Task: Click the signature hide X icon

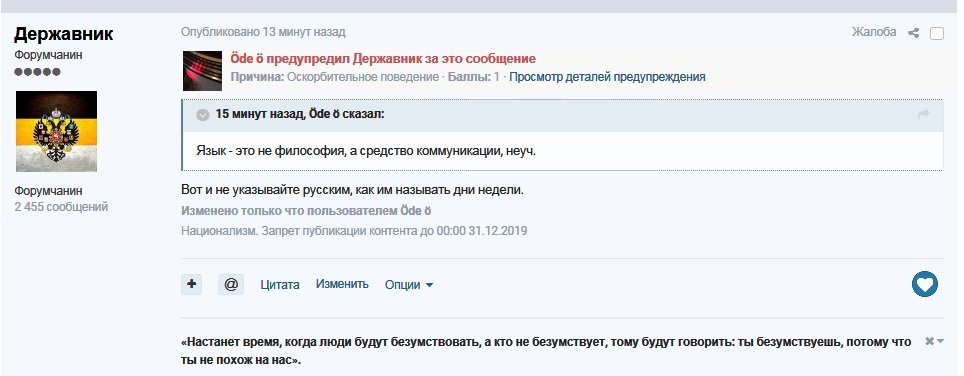Action: (929, 341)
